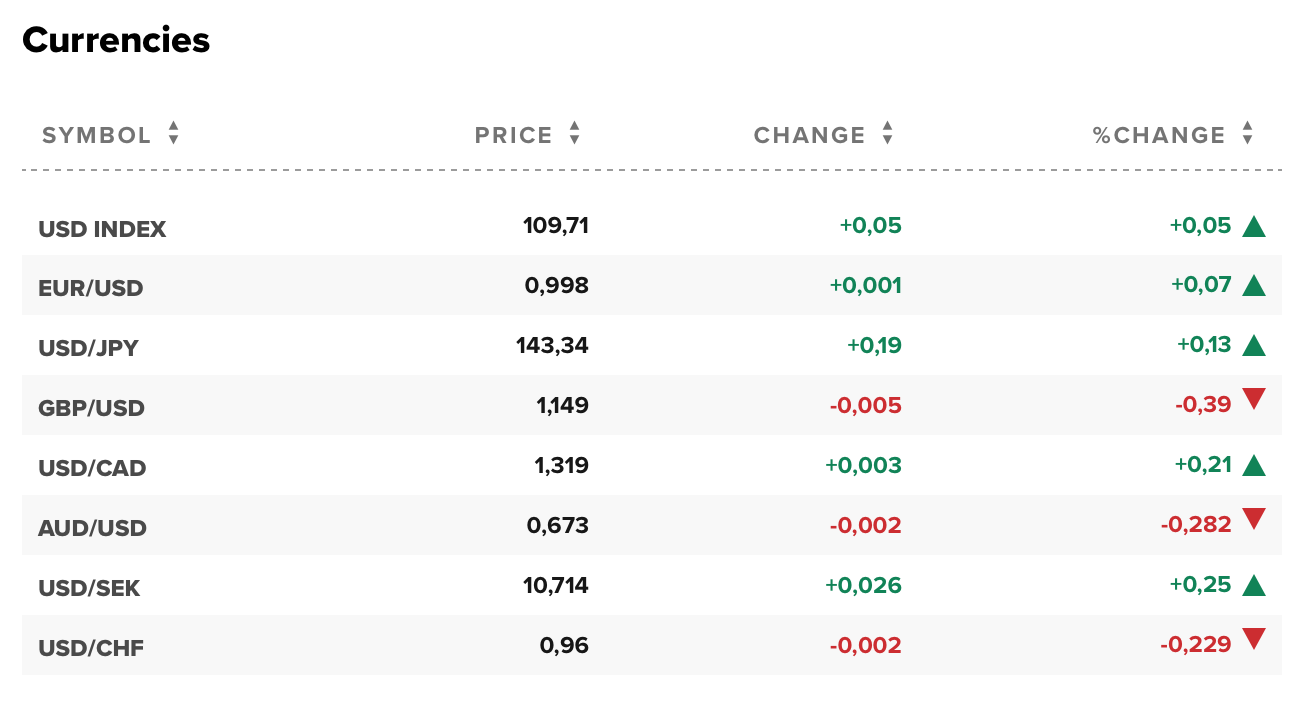Image resolution: width=1314 pixels, height=714 pixels.
Task: Click the PRICE column sort arrows
Action: click(x=574, y=133)
